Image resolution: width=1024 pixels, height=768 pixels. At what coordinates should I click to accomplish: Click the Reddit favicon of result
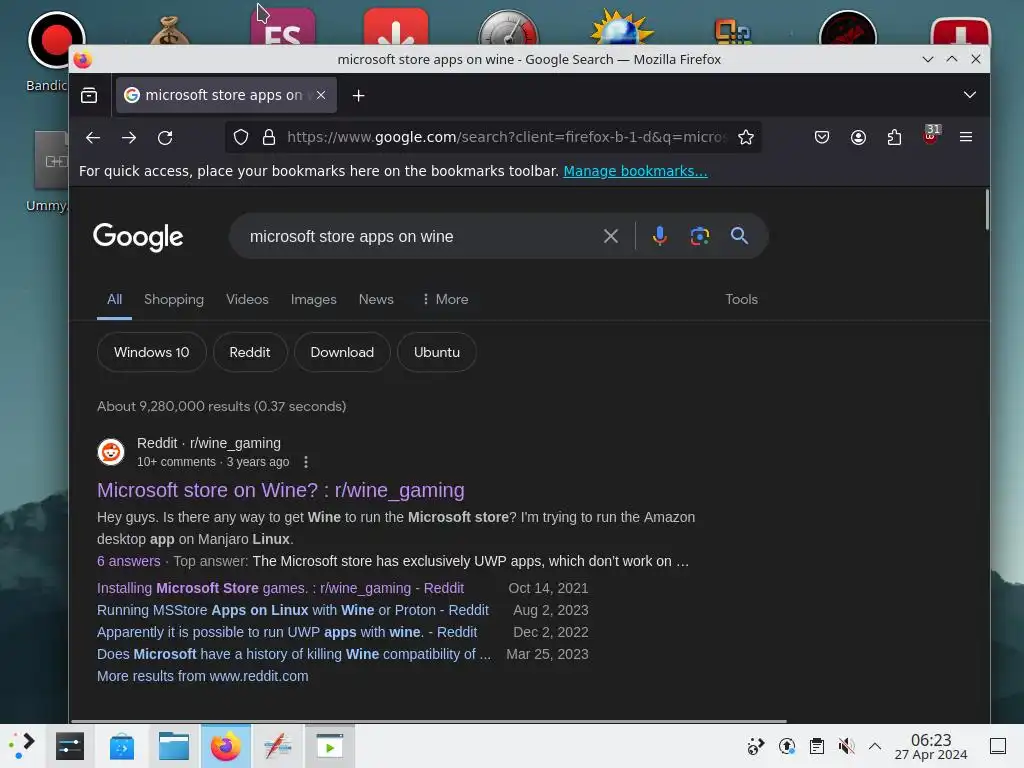(x=110, y=452)
